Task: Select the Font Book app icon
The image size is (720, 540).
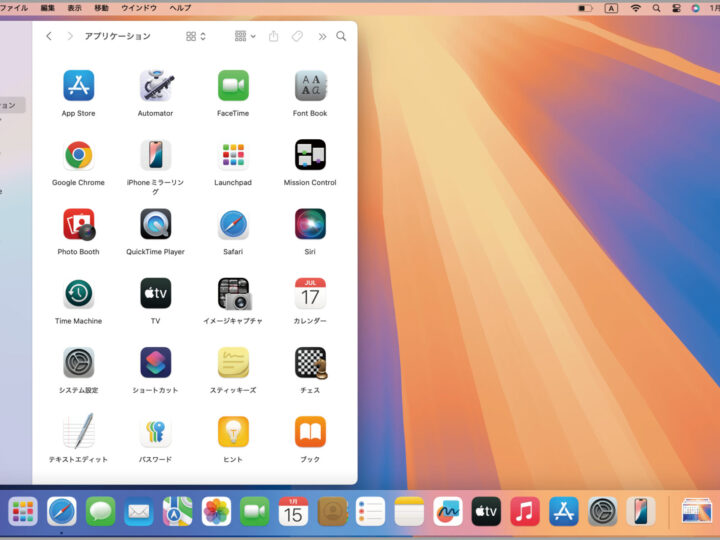Action: tap(310, 85)
